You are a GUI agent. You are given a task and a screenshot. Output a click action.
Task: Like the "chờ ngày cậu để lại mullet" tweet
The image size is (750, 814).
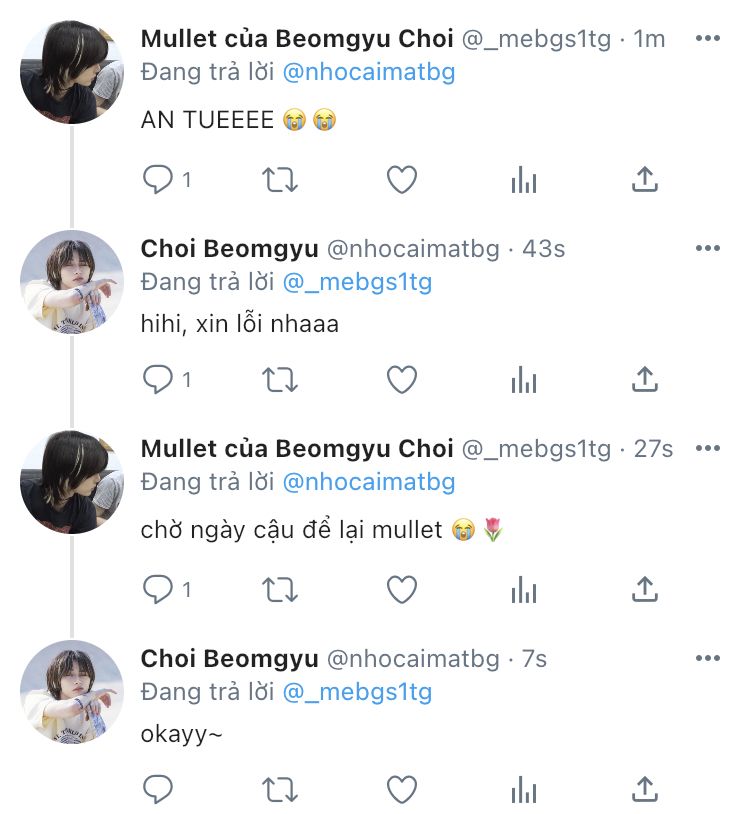[x=402, y=590]
